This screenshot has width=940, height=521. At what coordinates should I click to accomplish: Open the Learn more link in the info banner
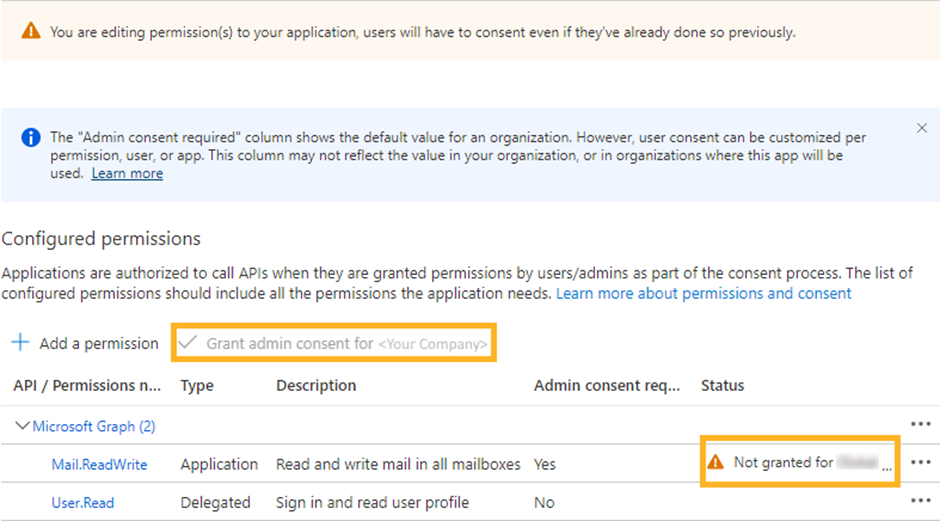[x=127, y=173]
